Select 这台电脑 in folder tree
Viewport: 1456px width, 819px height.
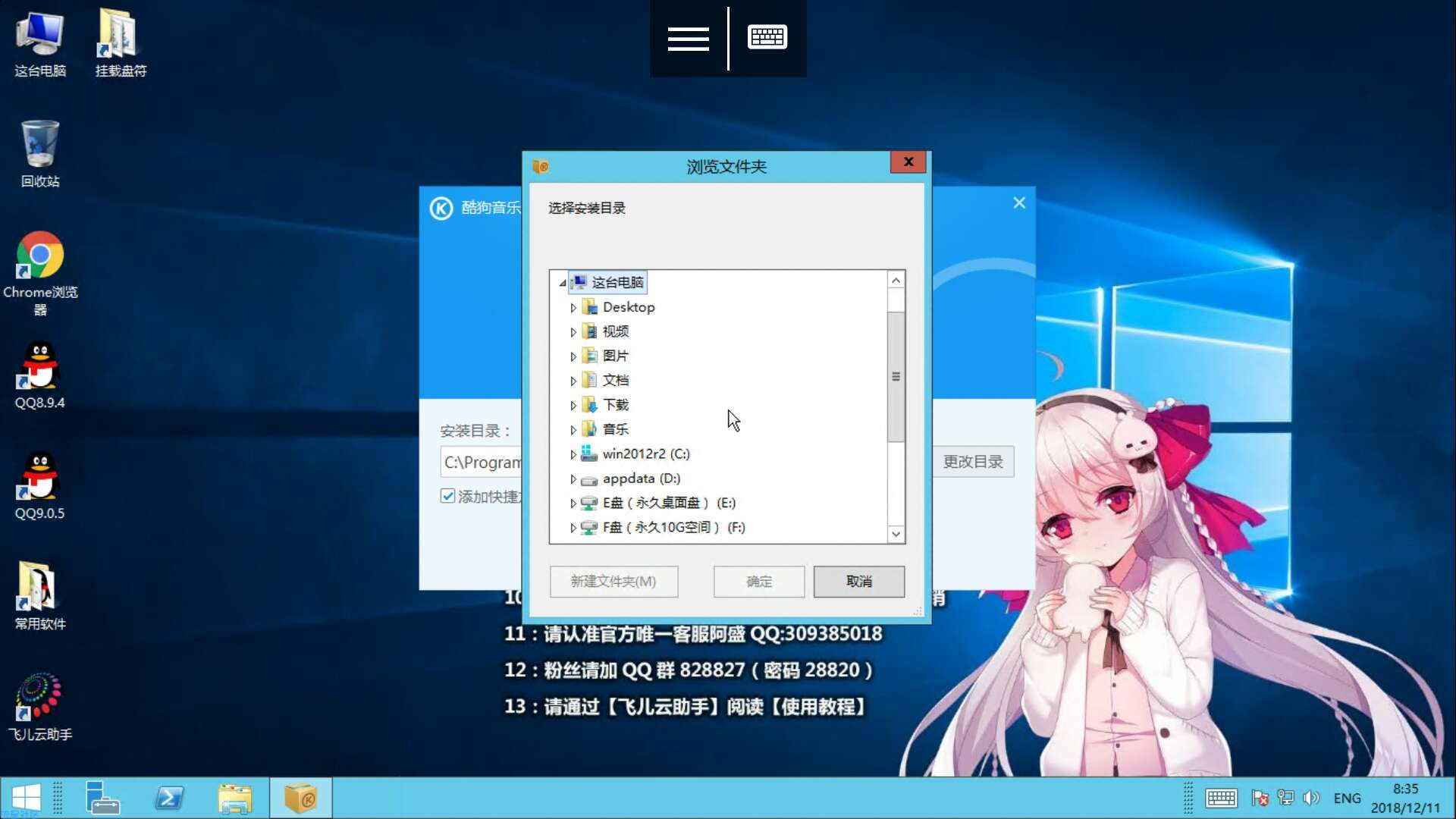608,283
